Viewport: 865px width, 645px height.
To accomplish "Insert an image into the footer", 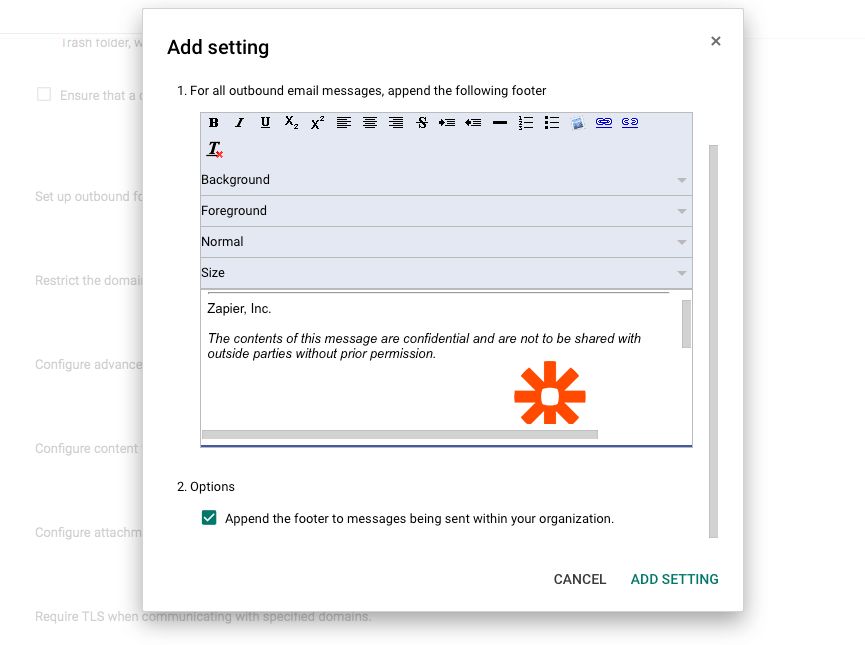I will [x=578, y=123].
